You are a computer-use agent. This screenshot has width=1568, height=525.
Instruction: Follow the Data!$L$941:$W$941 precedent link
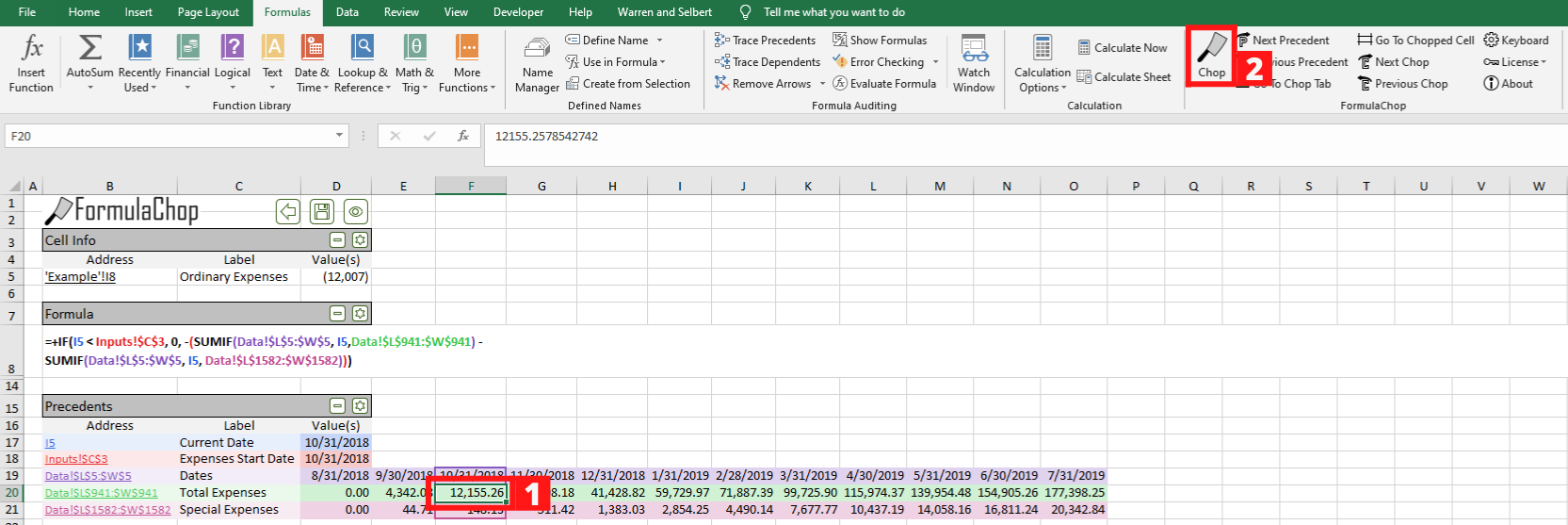tap(102, 493)
